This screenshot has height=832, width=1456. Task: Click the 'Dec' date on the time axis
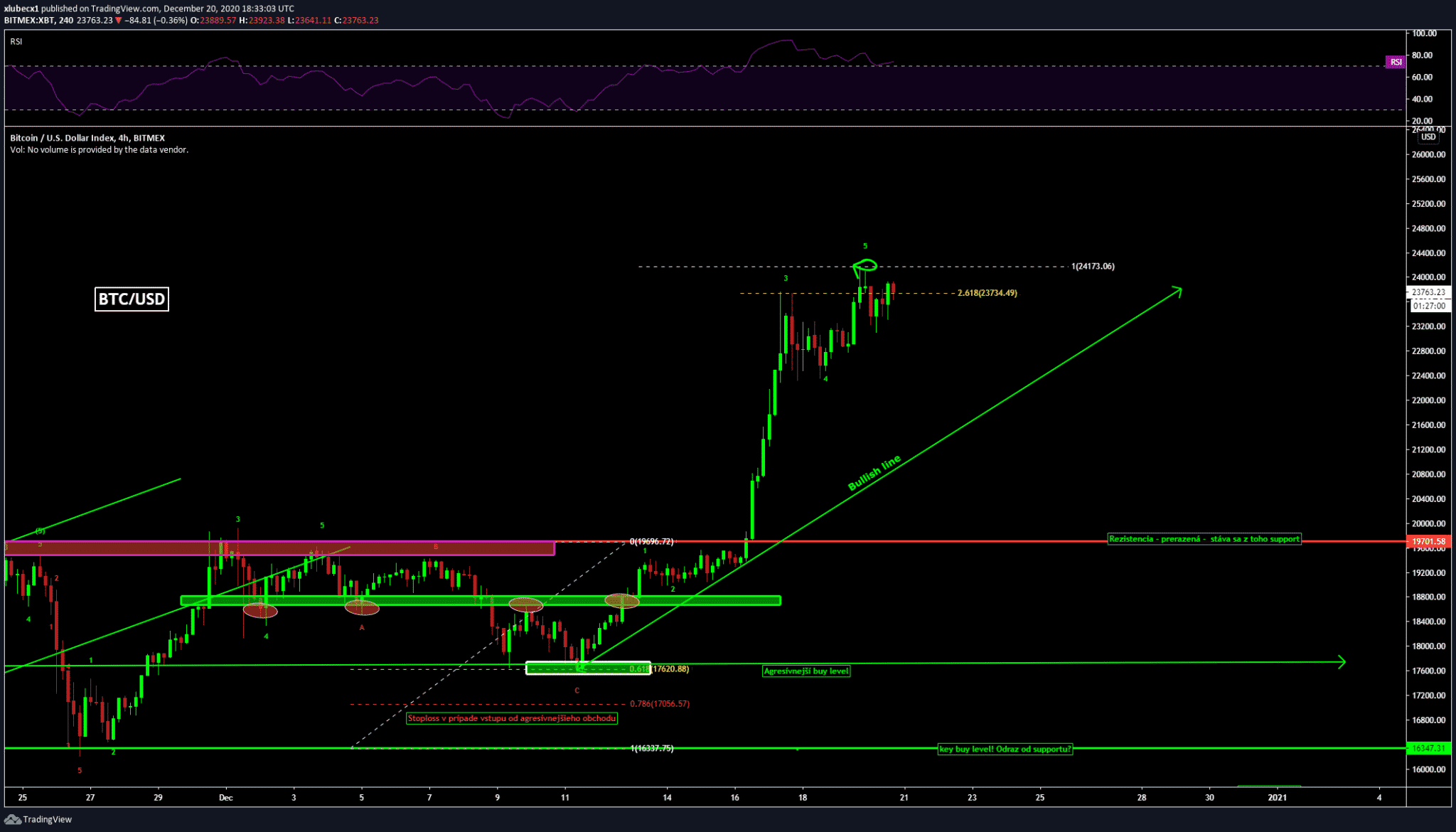225,797
